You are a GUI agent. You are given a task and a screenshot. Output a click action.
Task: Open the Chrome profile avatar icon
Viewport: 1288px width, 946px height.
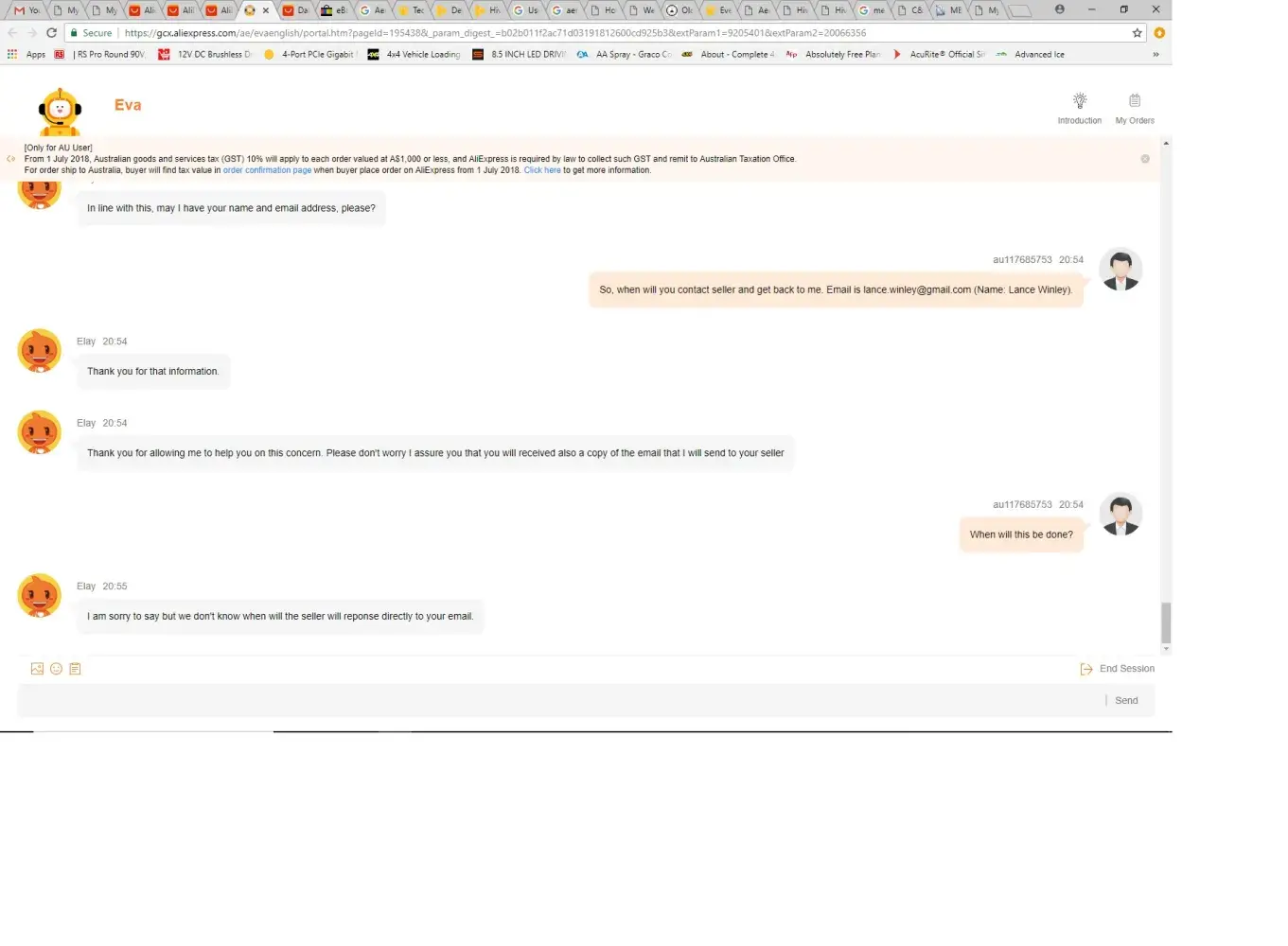pos(1060,9)
